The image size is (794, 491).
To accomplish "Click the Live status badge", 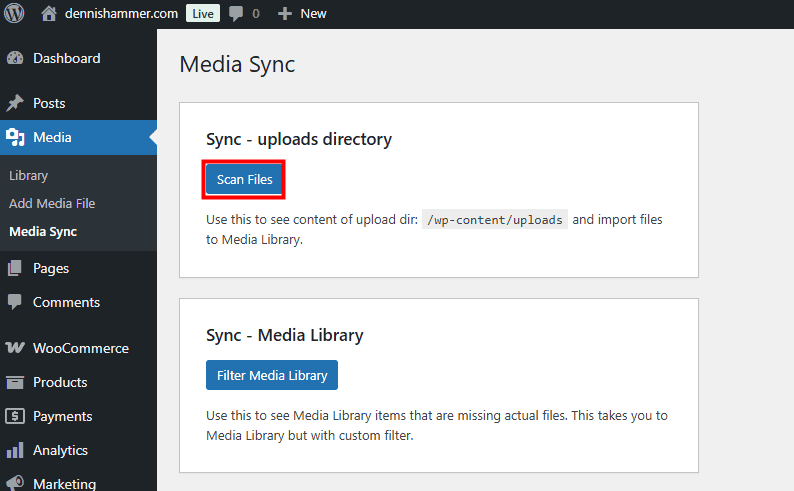I will pos(203,14).
